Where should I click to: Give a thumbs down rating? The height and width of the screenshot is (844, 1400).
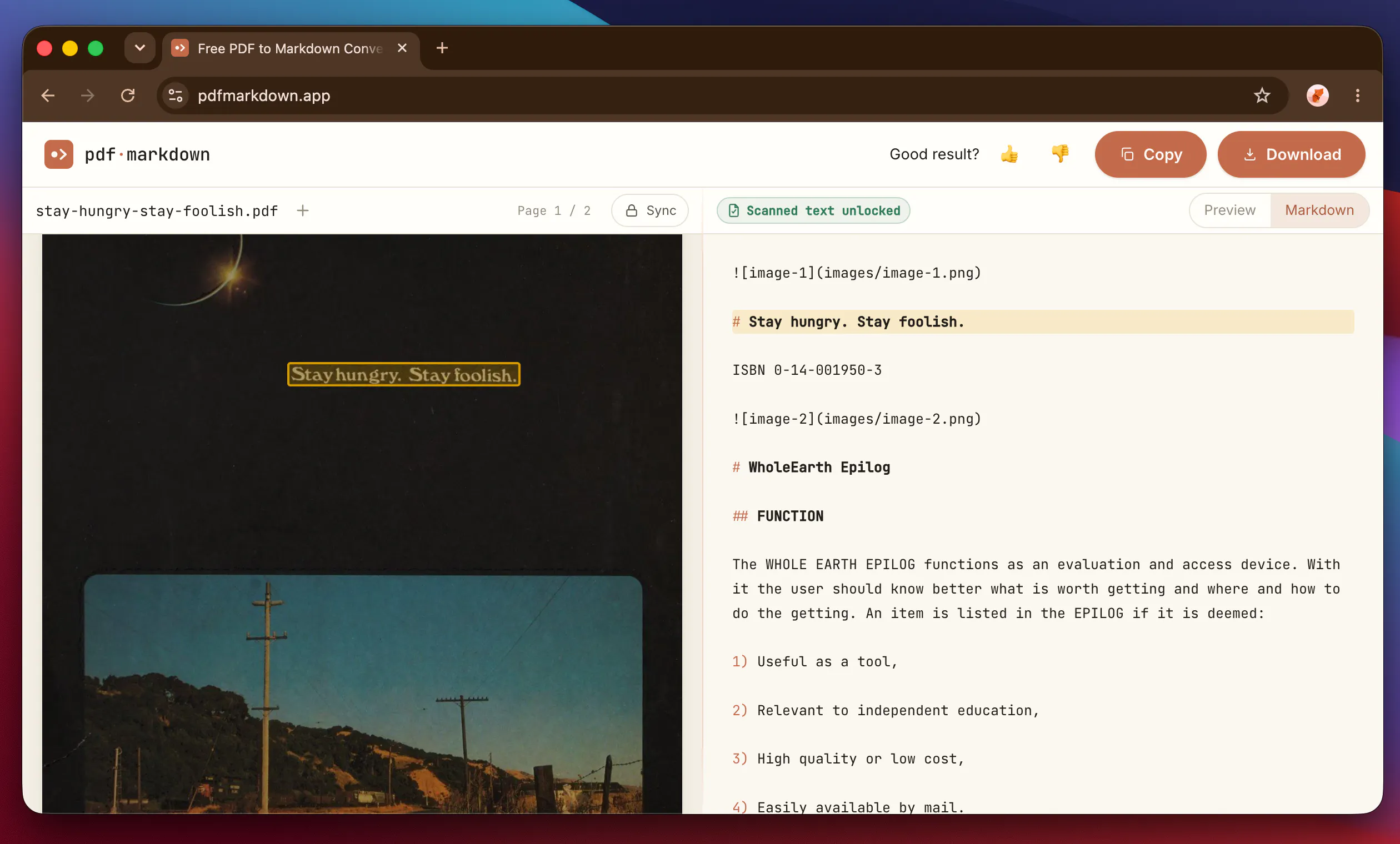(x=1059, y=154)
